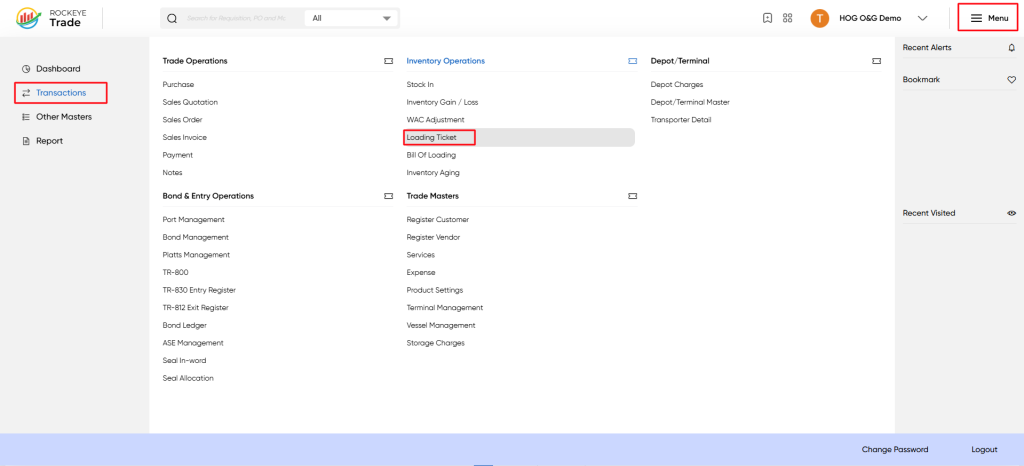This screenshot has width=1024, height=466.
Task: Click the HOG O&G Demo account name
Action: [x=870, y=18]
